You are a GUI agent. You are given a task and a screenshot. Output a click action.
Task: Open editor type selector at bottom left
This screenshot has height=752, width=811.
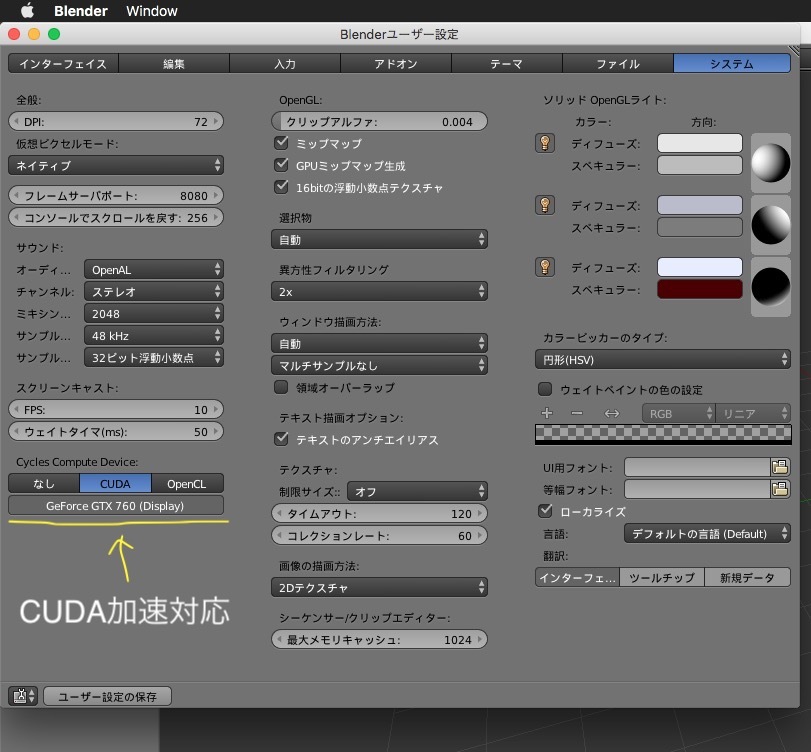[23, 696]
